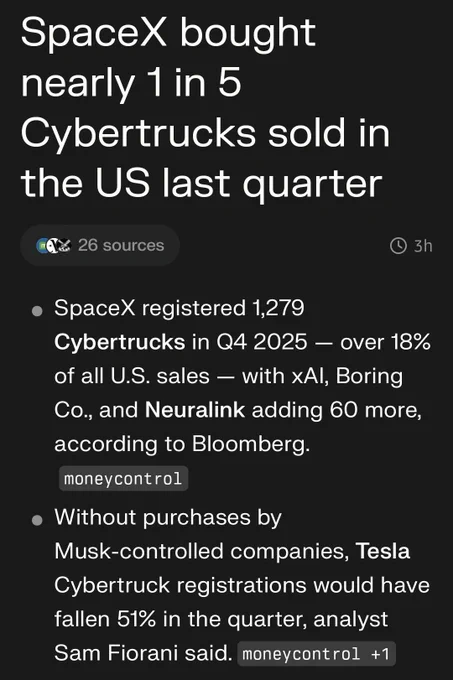This screenshot has height=680, width=453.
Task: Click the bold Tesla keyword
Action: (383, 551)
